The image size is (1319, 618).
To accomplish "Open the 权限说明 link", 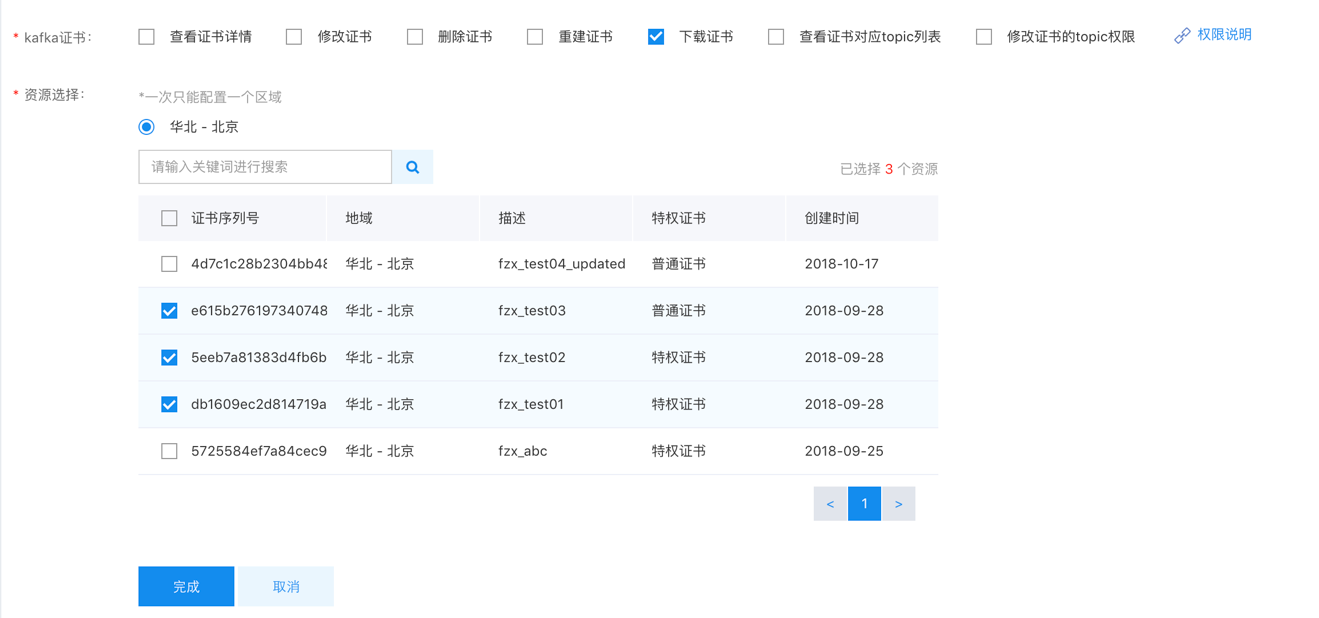I will click(x=1224, y=35).
